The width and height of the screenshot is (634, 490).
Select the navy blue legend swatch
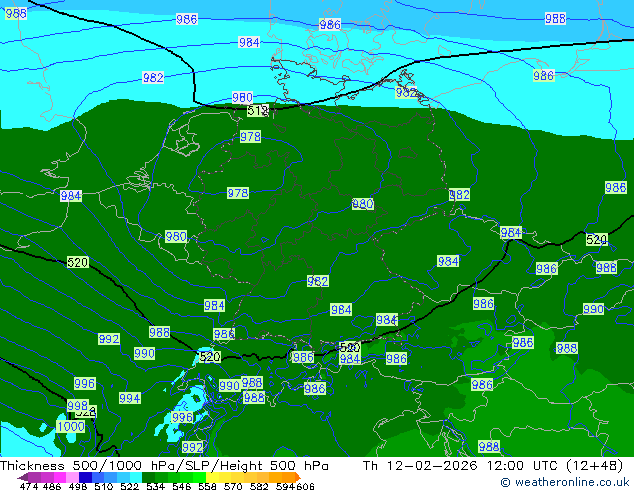(85, 477)
